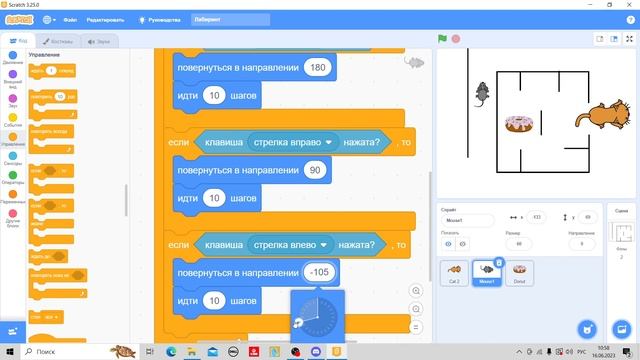
Task: Click the dial handle arrow knob
Action: [298, 323]
